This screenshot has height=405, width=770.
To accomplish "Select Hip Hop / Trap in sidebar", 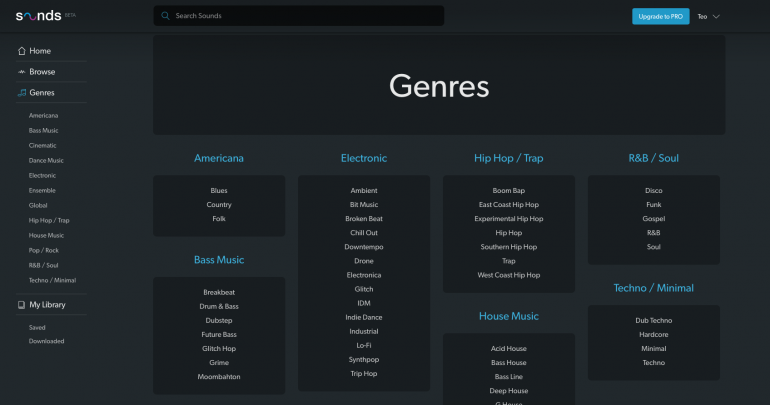I will point(49,220).
